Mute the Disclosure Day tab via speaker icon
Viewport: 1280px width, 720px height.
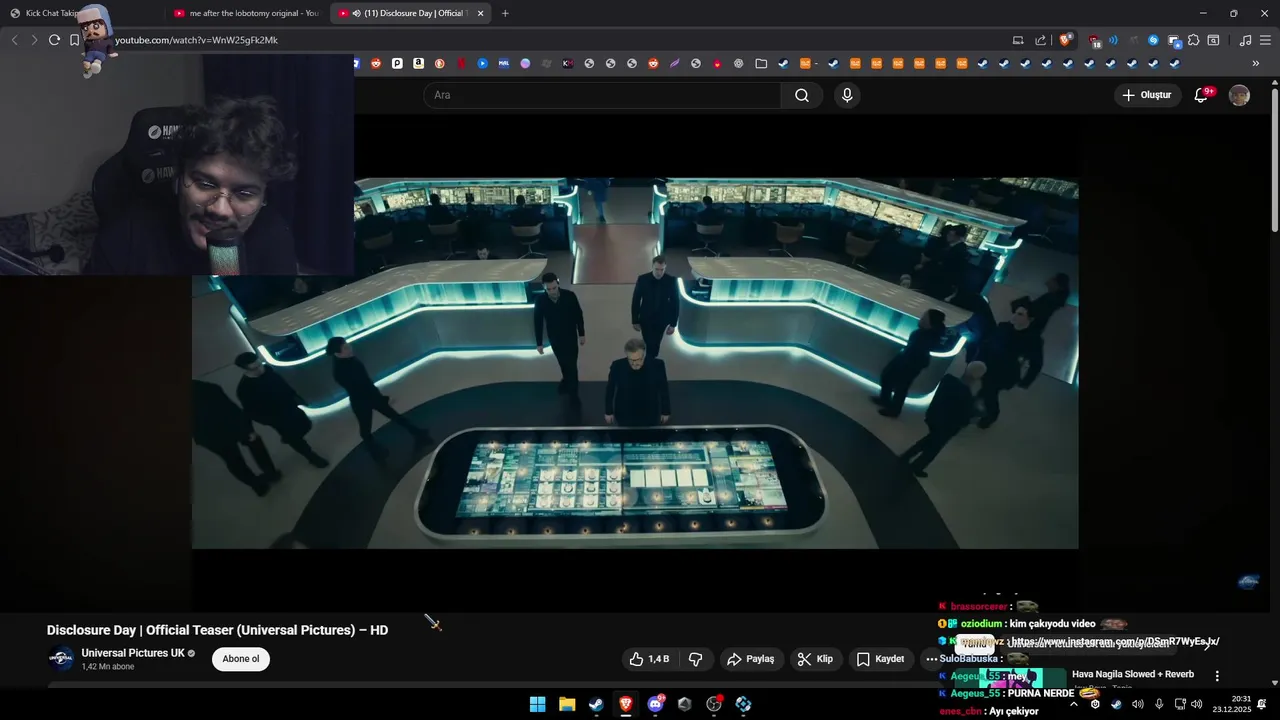point(356,13)
